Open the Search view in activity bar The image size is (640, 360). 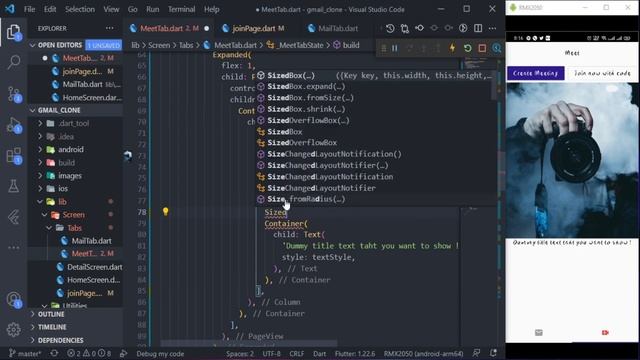[x=13, y=62]
